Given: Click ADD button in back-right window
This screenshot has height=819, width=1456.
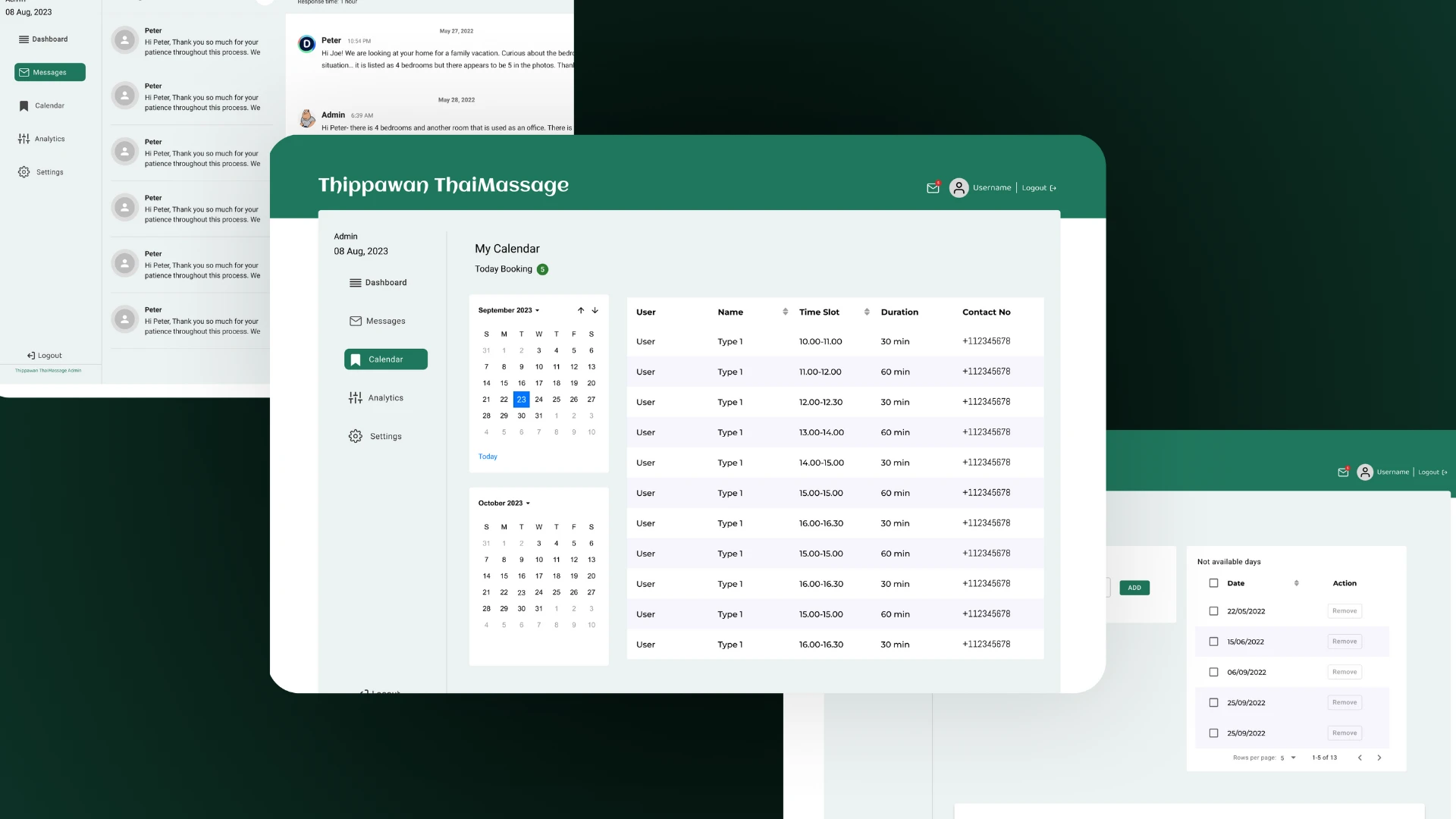Looking at the screenshot, I should pos(1134,588).
